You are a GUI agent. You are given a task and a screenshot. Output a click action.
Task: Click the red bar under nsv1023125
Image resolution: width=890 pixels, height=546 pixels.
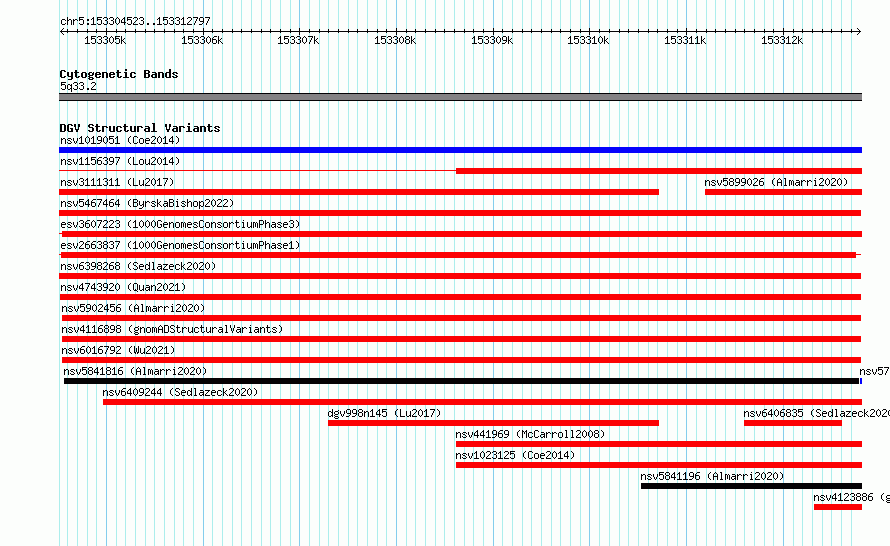659,465
